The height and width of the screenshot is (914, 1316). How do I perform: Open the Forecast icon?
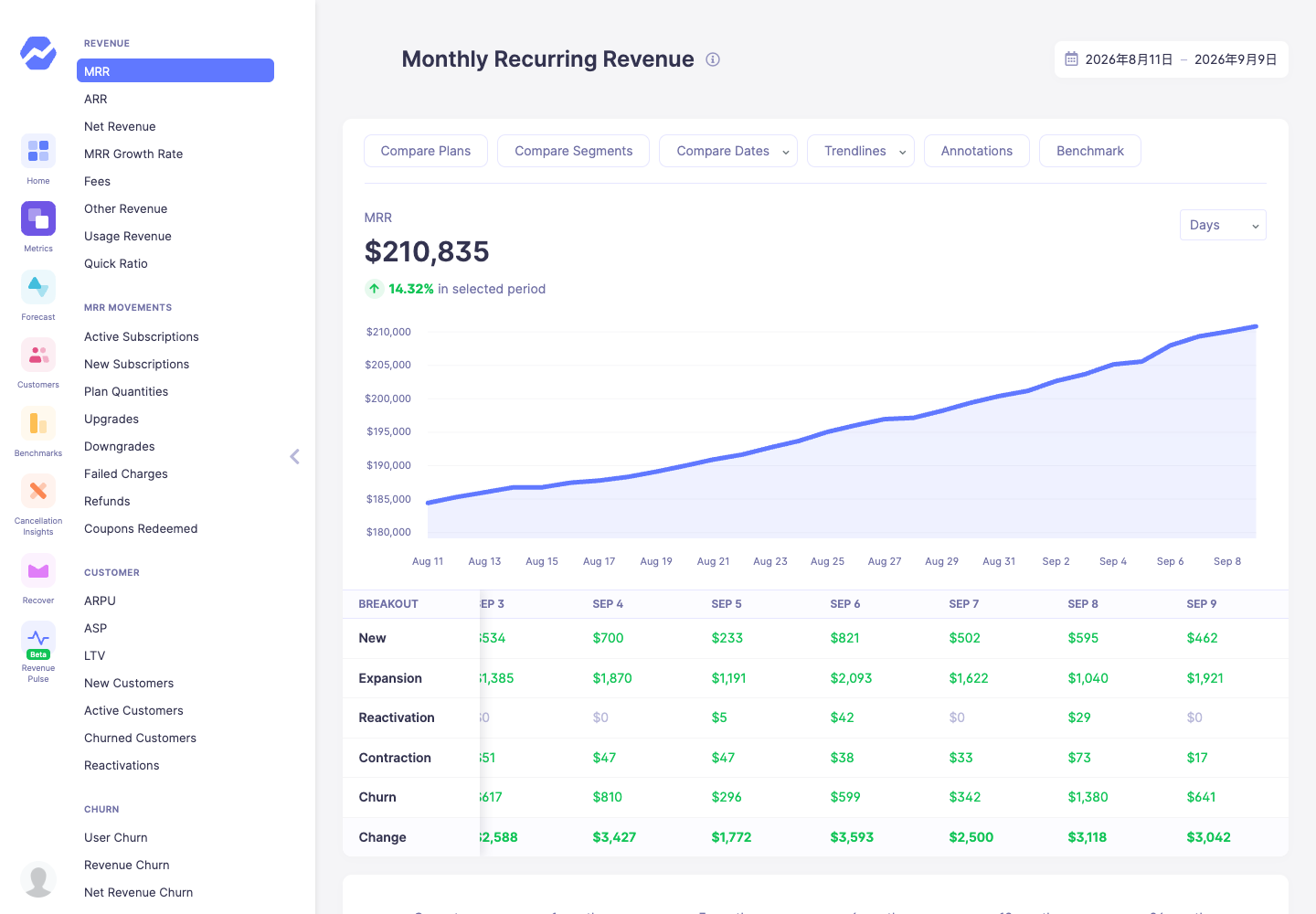(38, 287)
